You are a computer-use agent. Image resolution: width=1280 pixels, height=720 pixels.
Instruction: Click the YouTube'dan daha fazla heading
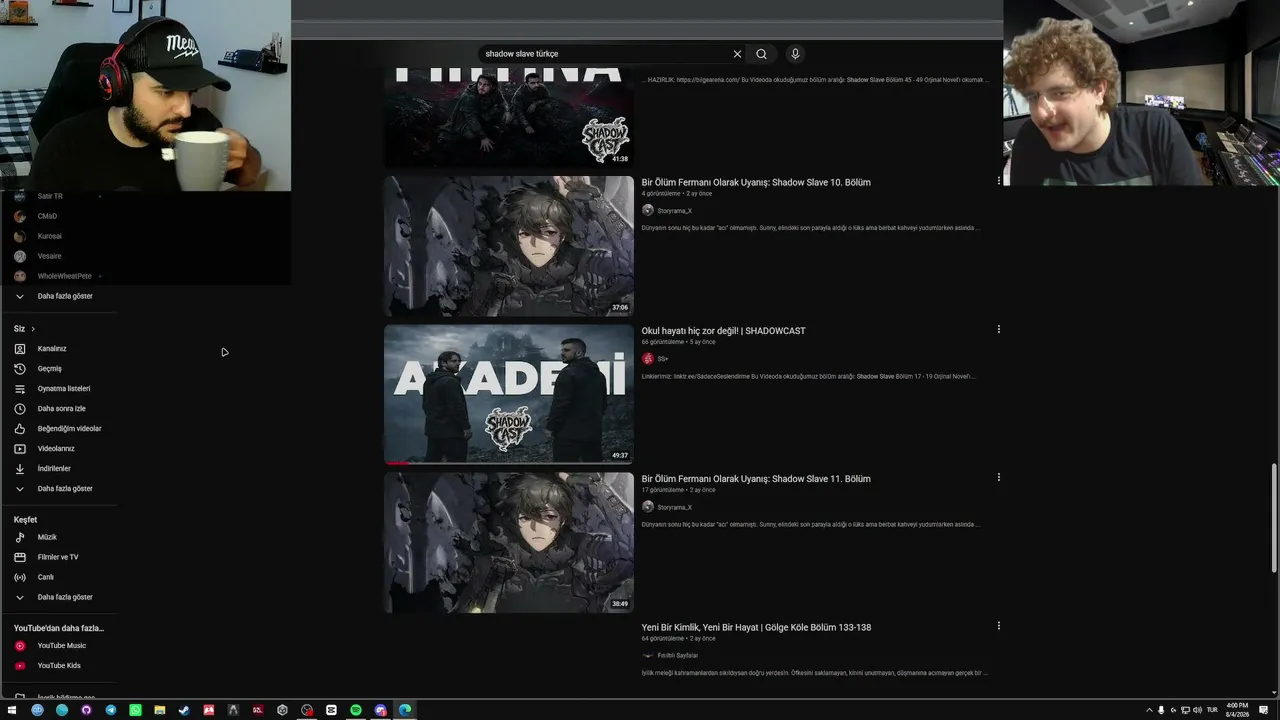pyautogui.click(x=59, y=628)
